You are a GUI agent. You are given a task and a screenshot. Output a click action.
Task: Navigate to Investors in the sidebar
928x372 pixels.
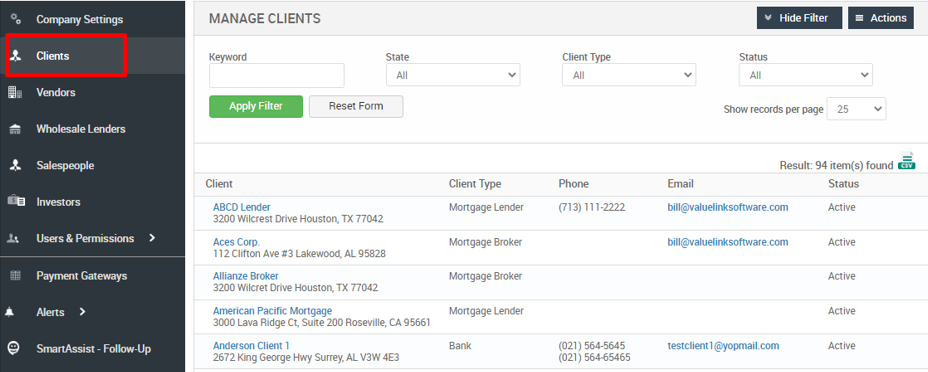pos(58,202)
